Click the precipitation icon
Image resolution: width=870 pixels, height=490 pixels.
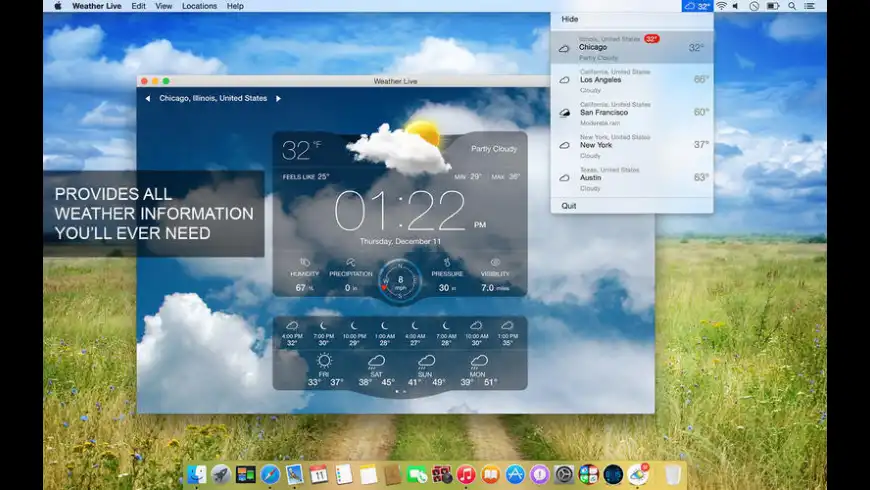coord(351,262)
